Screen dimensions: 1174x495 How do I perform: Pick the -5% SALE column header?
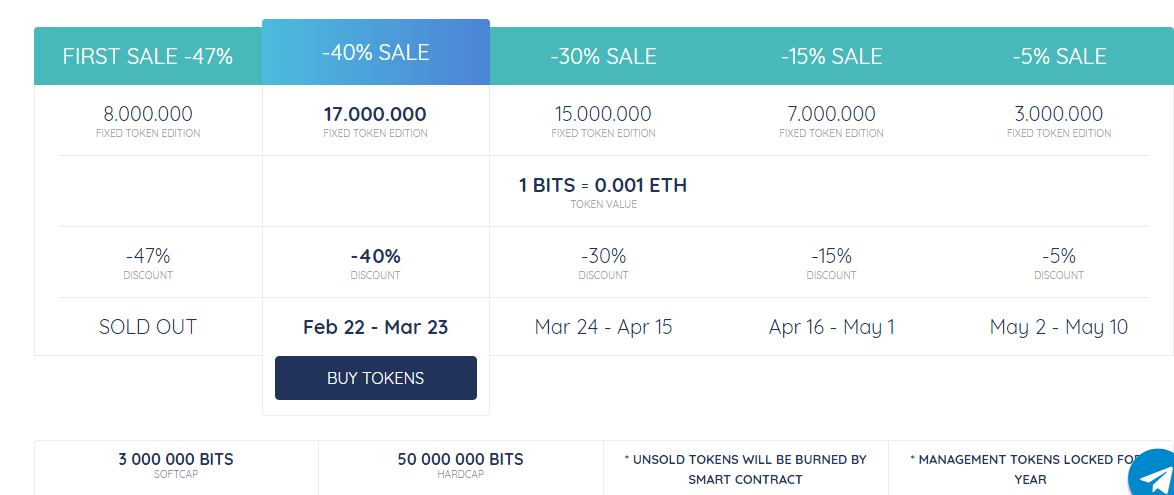click(x=1059, y=56)
